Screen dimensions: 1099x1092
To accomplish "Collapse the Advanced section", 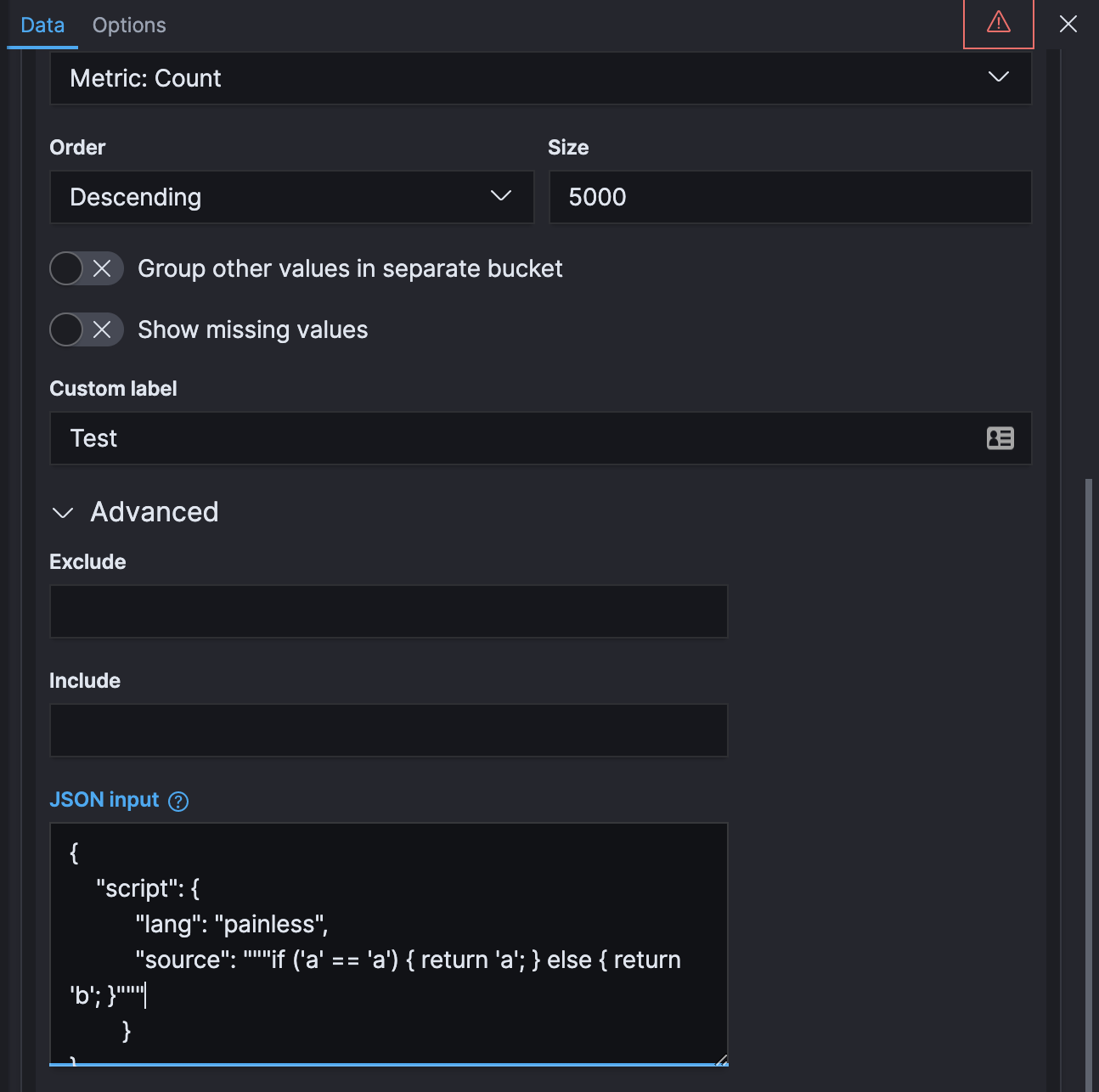I will (x=61, y=512).
